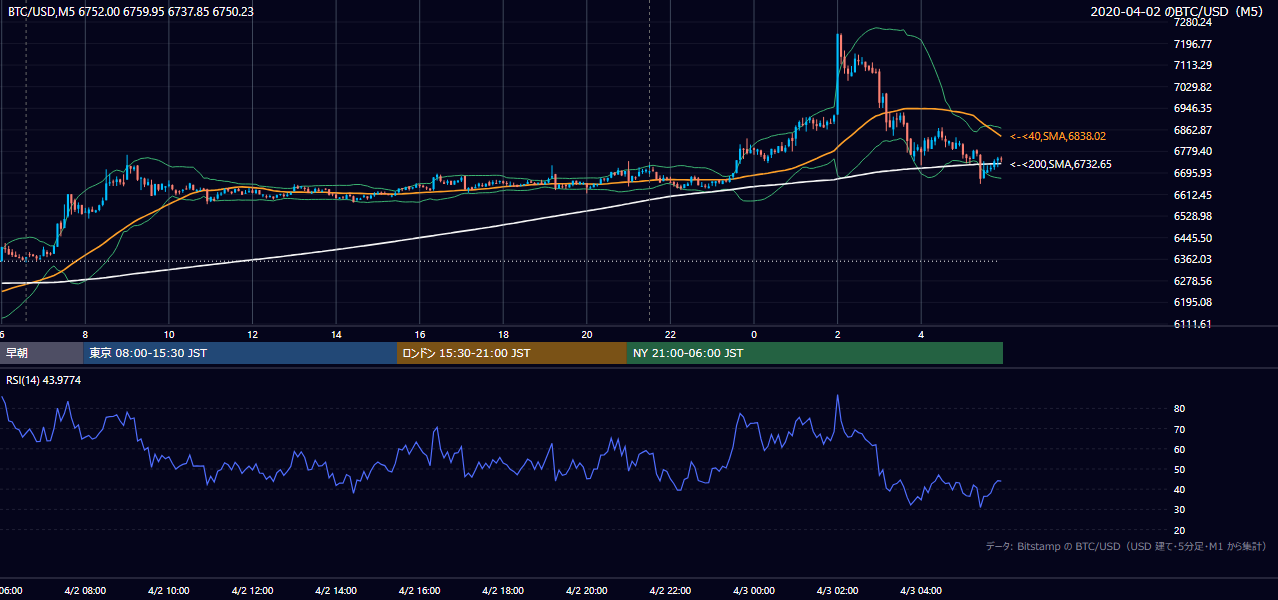Screen dimensions: 1278x600
Task: Click the 4/3 04:00 time label
Action: point(921,591)
